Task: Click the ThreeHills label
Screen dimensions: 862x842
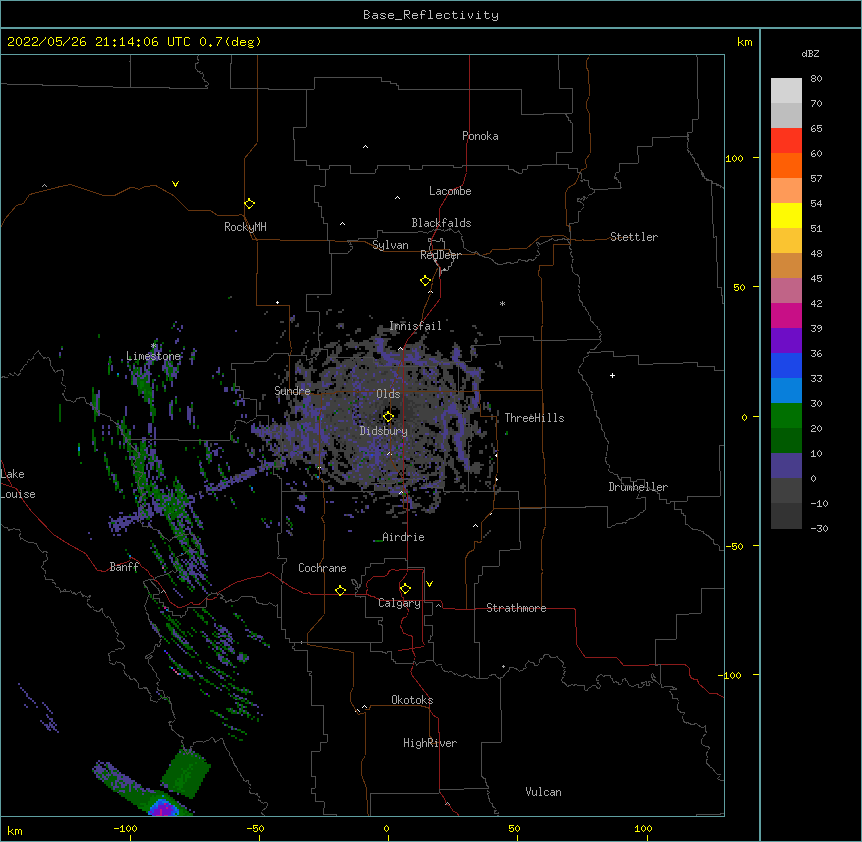Action: point(534,418)
